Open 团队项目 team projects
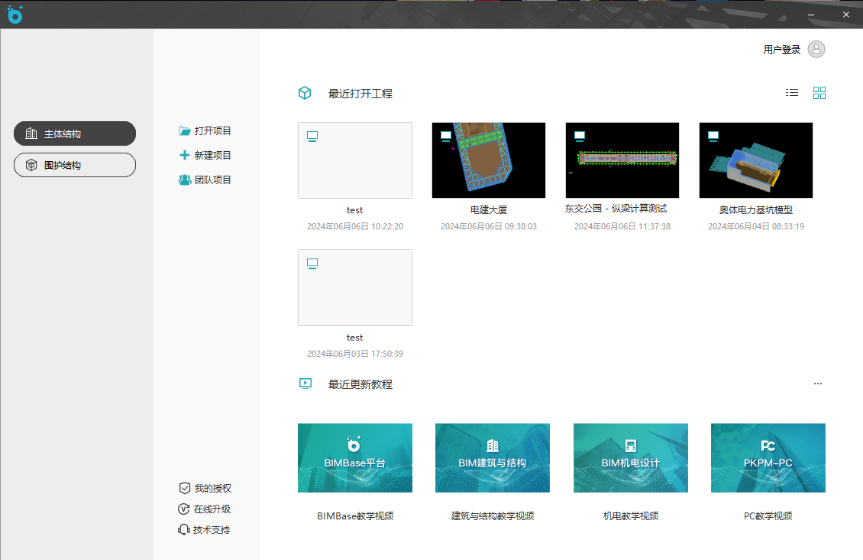863x560 pixels. [x=205, y=180]
